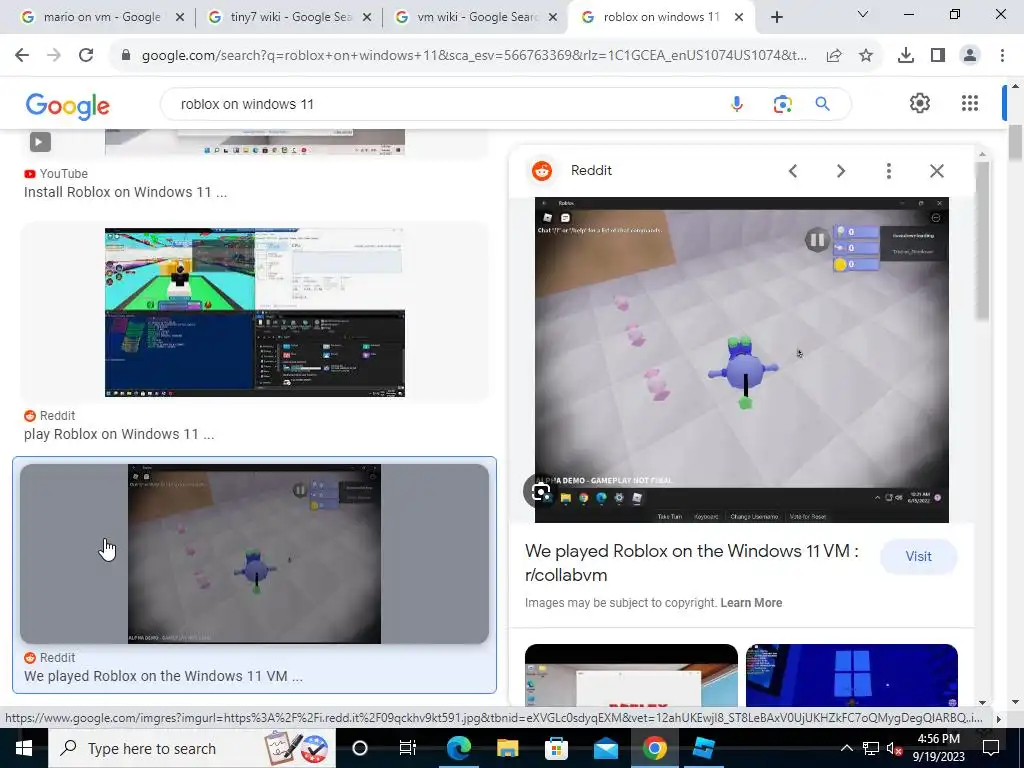The width and height of the screenshot is (1024, 768).
Task: Open Task View on taskbar
Action: point(408,748)
